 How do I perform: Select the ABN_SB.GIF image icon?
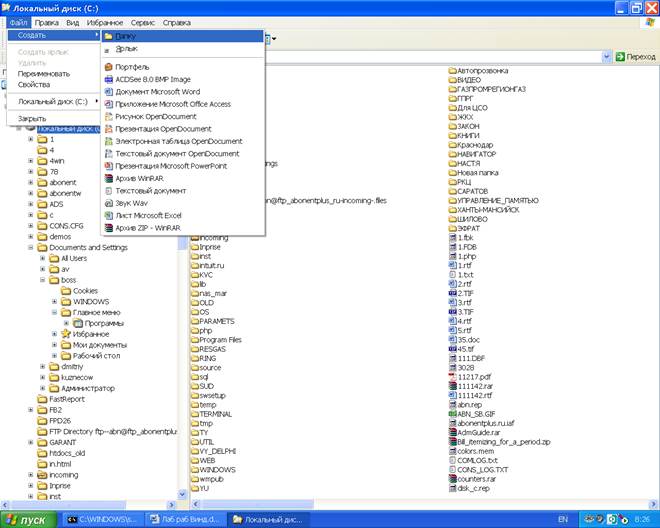coord(452,414)
